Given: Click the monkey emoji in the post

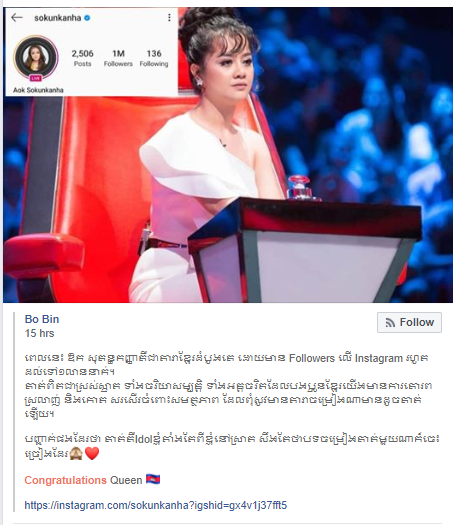Looking at the screenshot, I should tap(76, 454).
